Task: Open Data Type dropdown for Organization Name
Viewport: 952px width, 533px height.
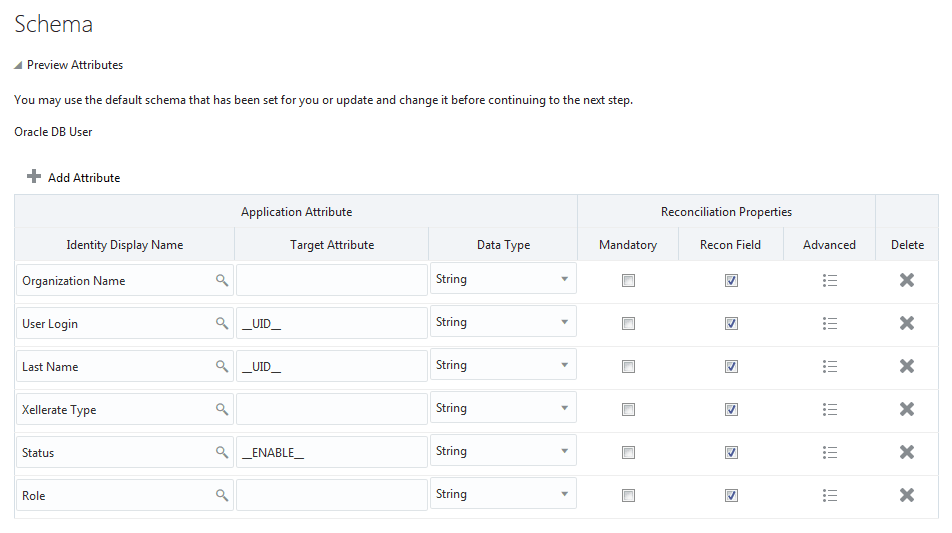Action: pos(503,280)
